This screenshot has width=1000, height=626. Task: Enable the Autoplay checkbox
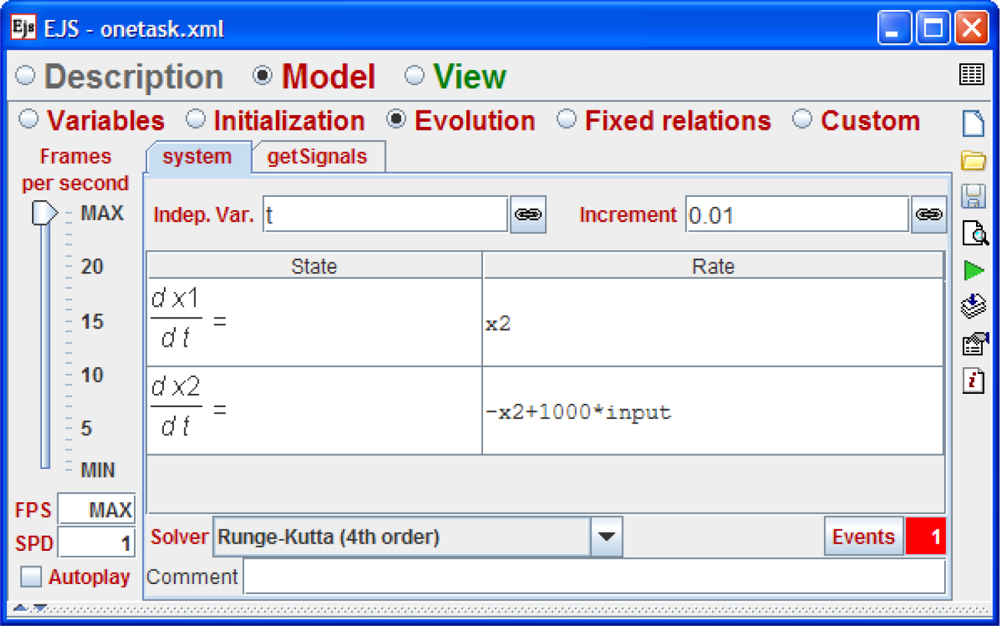pos(32,577)
